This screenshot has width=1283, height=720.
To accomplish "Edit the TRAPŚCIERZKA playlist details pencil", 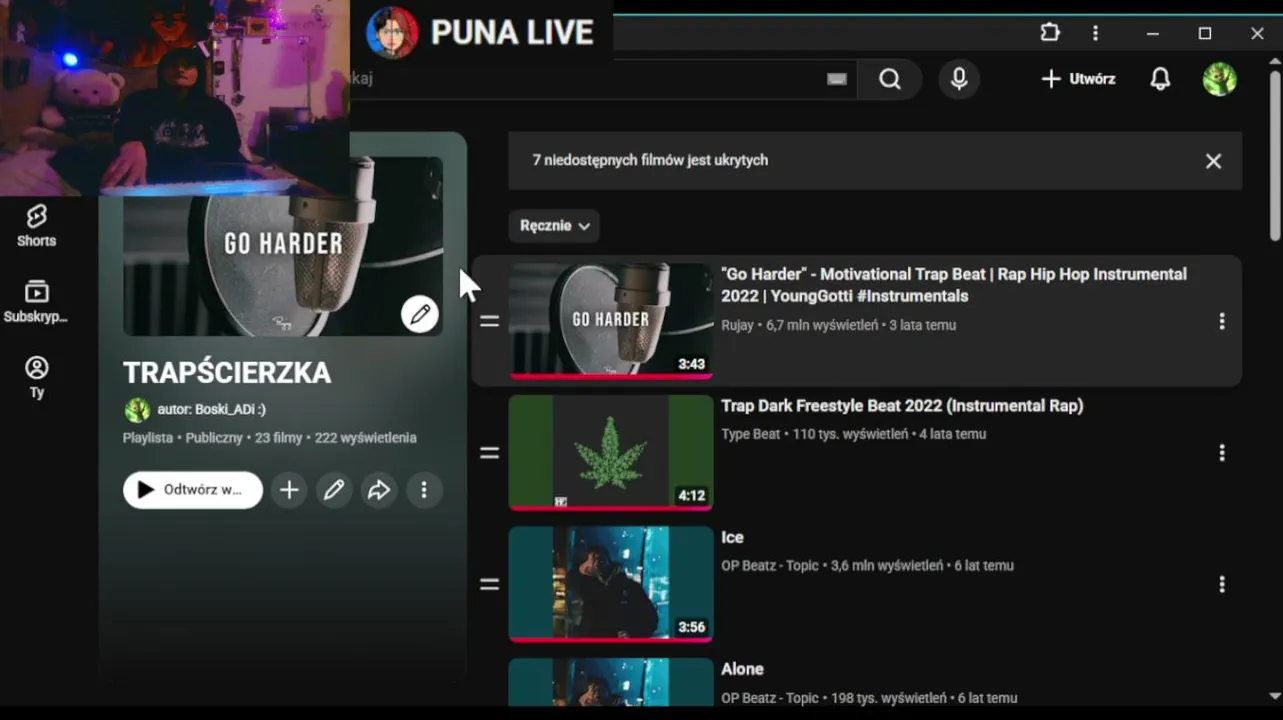I will 334,490.
